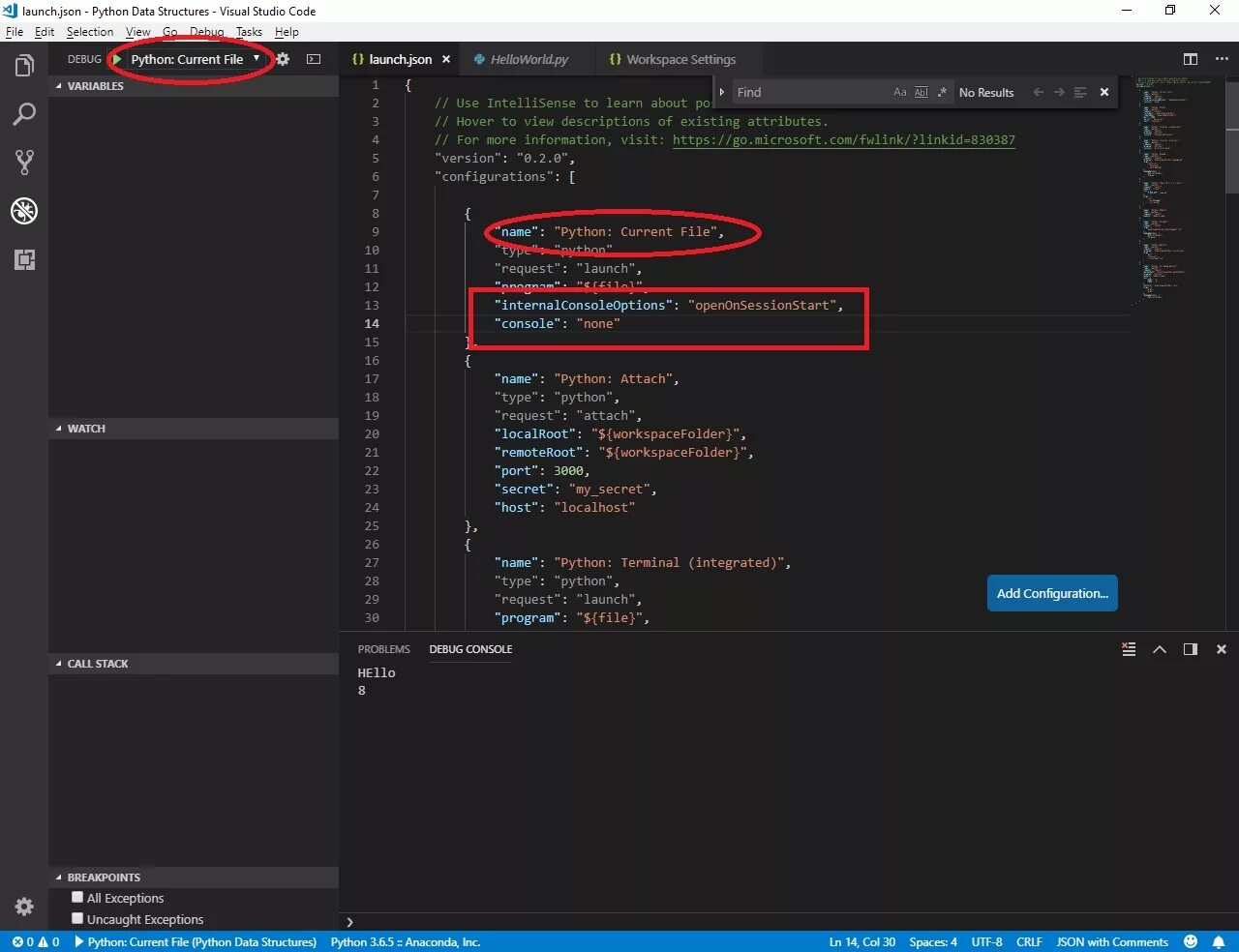1239x952 pixels.
Task: Toggle Match Whole Word in Find widget
Action: click(x=922, y=92)
